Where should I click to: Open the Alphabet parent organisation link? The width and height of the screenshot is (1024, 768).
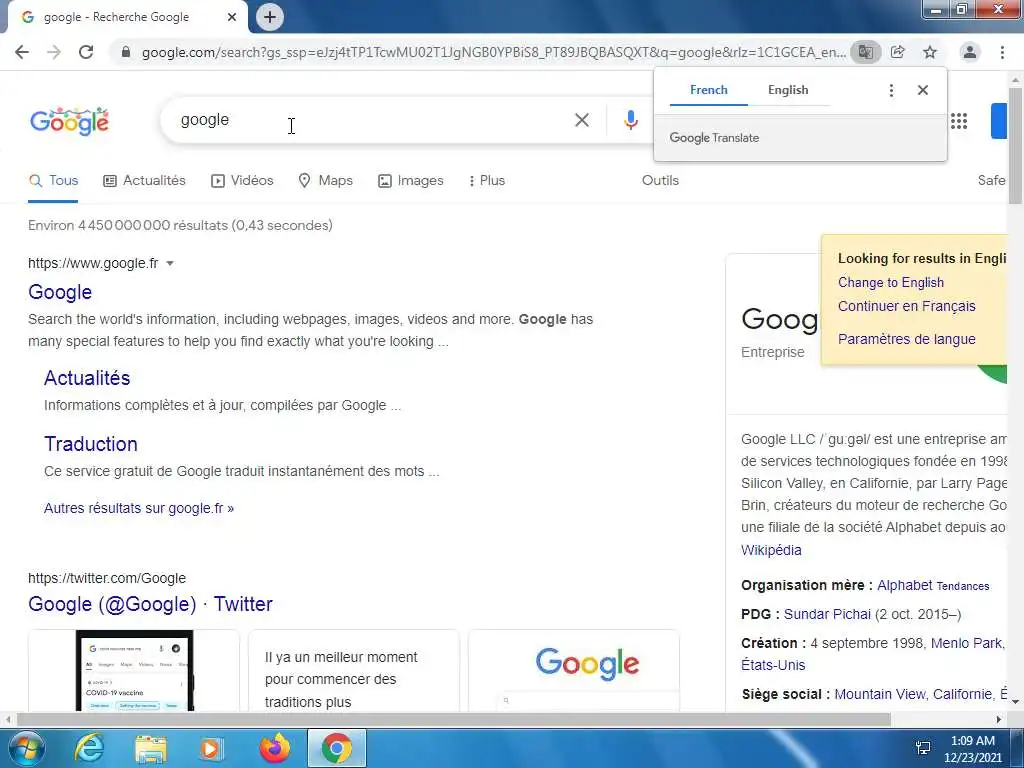pos(904,585)
